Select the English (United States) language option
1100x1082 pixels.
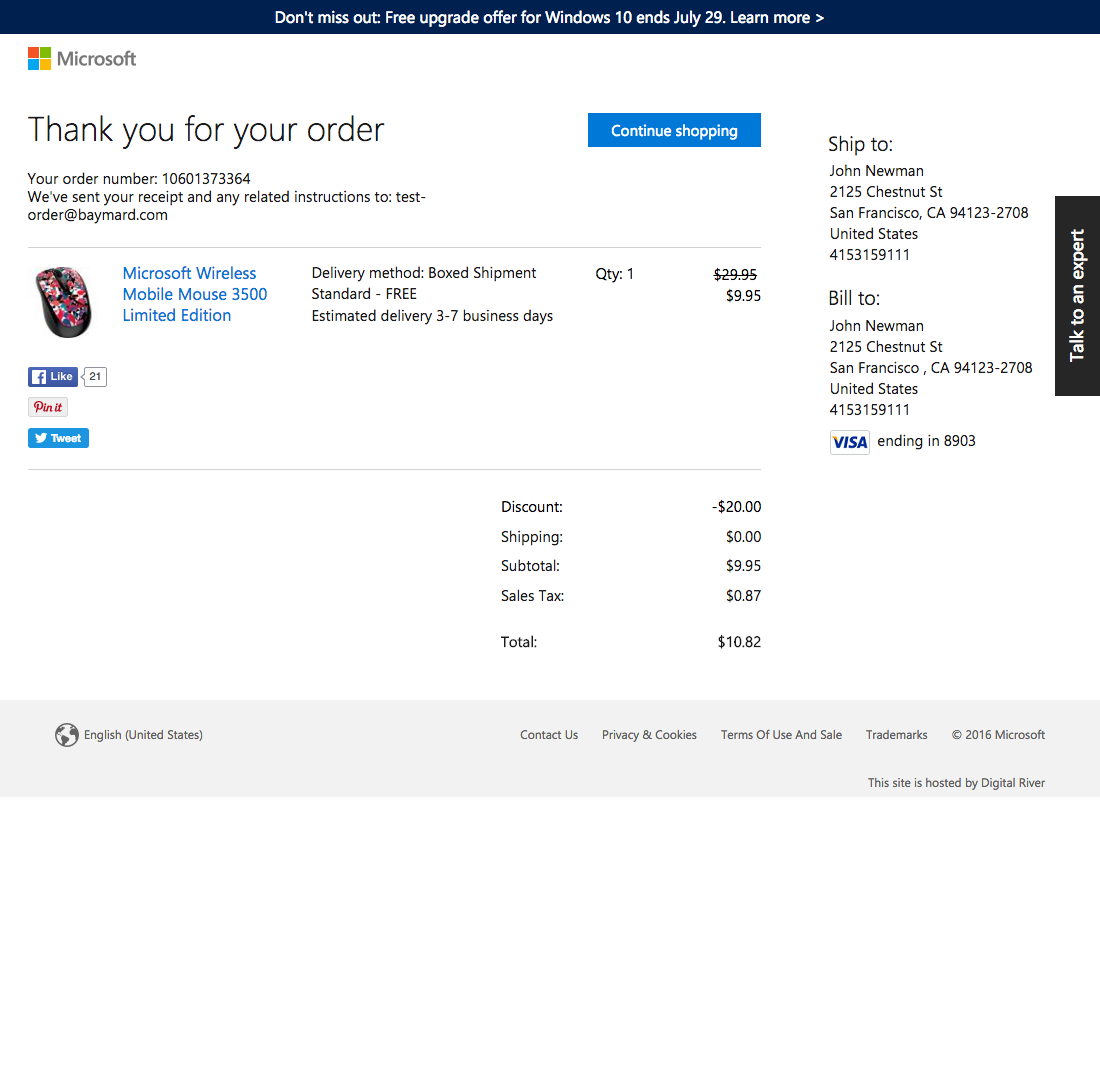point(144,734)
